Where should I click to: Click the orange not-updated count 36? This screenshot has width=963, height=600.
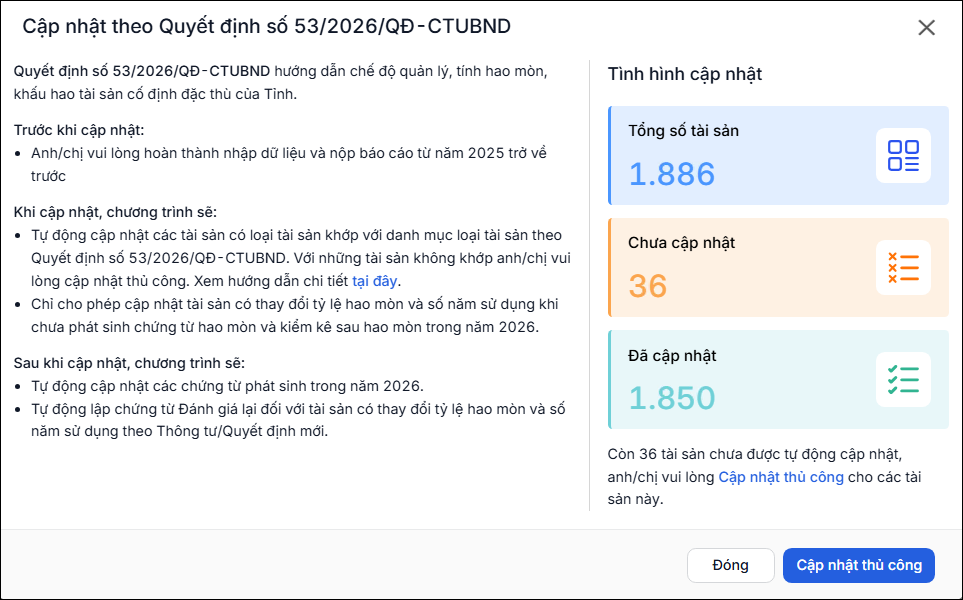tap(648, 286)
